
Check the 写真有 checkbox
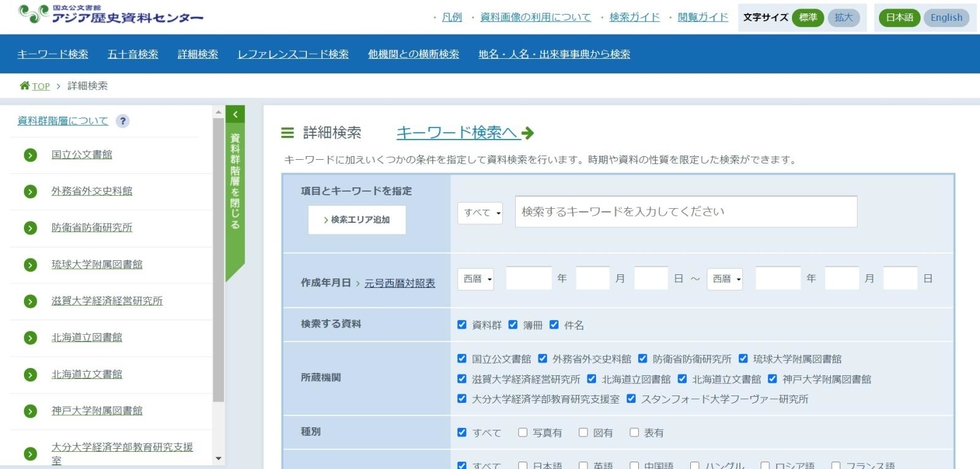(x=522, y=432)
